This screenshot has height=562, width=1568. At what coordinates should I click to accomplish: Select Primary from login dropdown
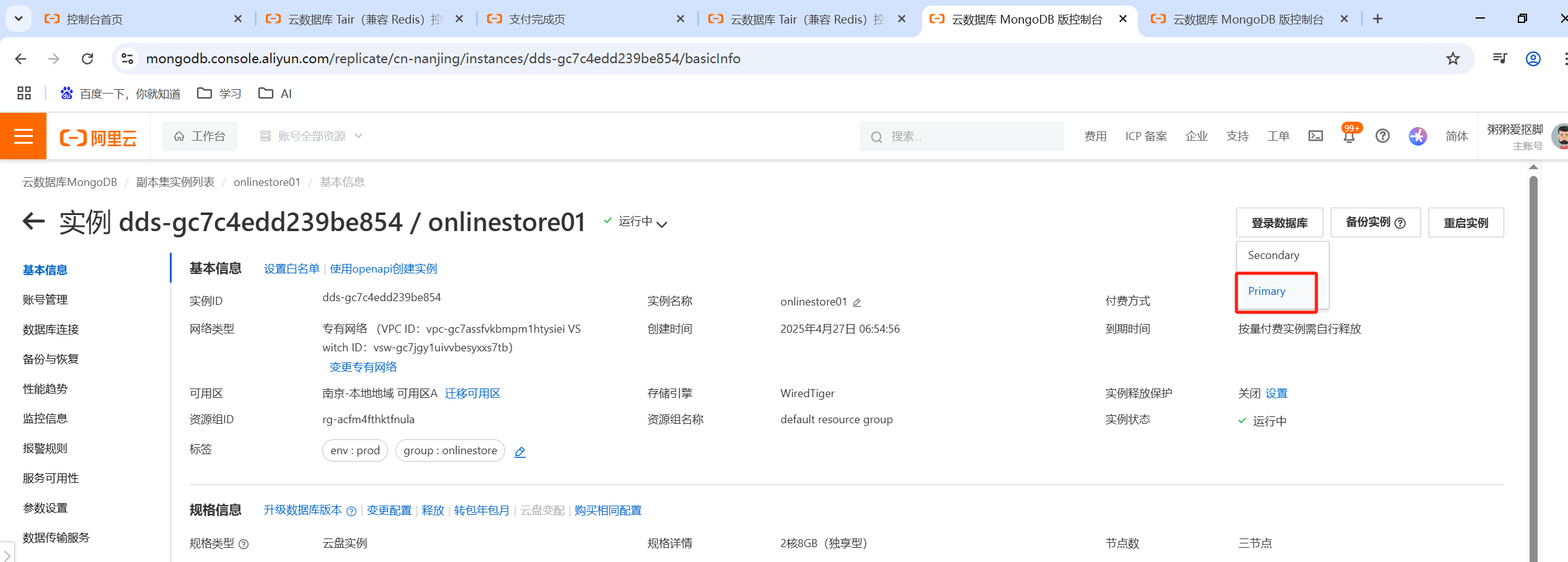click(x=1266, y=291)
